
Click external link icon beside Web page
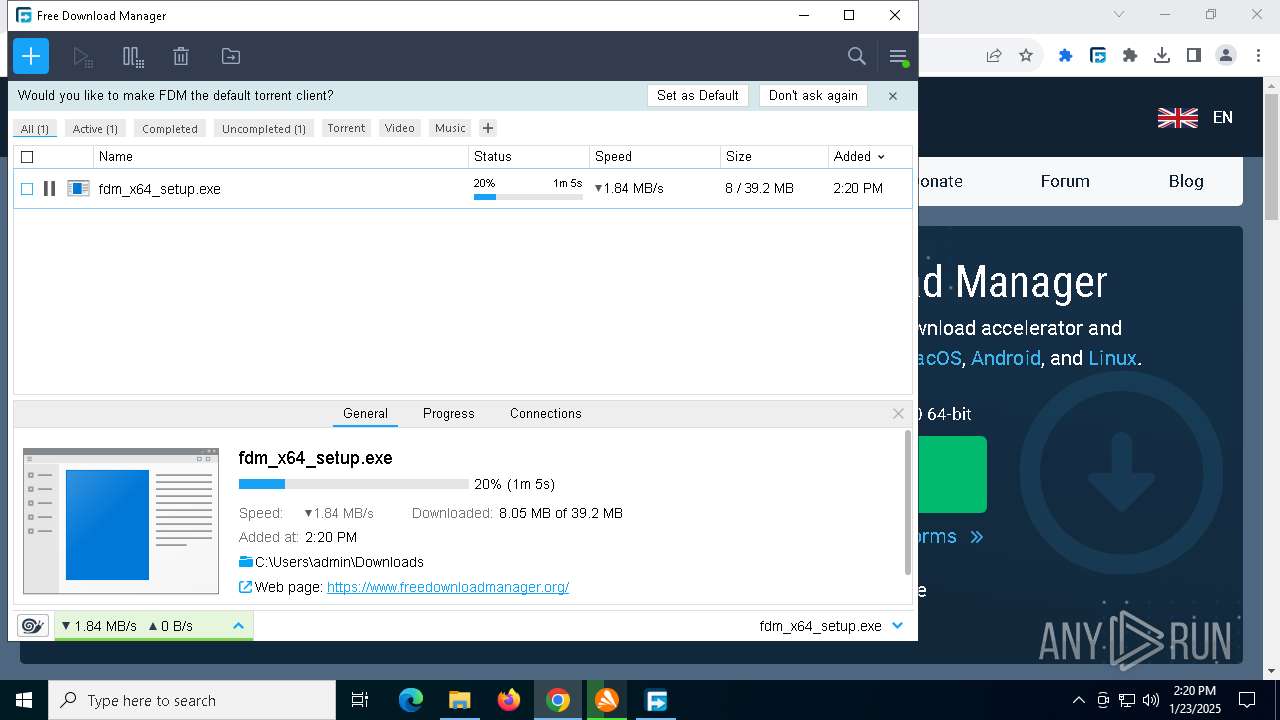[246, 587]
